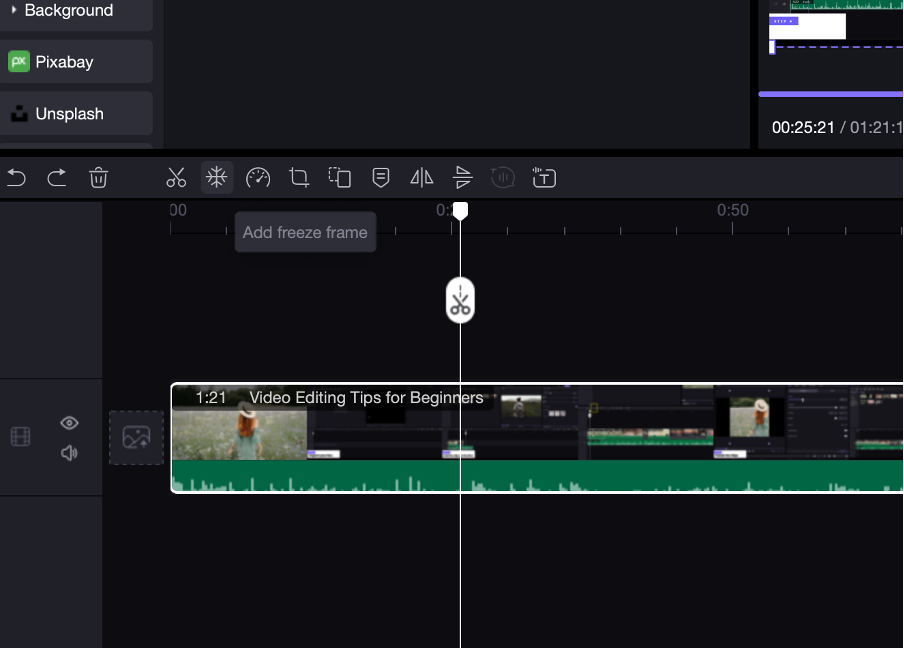Open the speed gauge tool
Viewport: 904px width, 648px height.
click(x=258, y=178)
